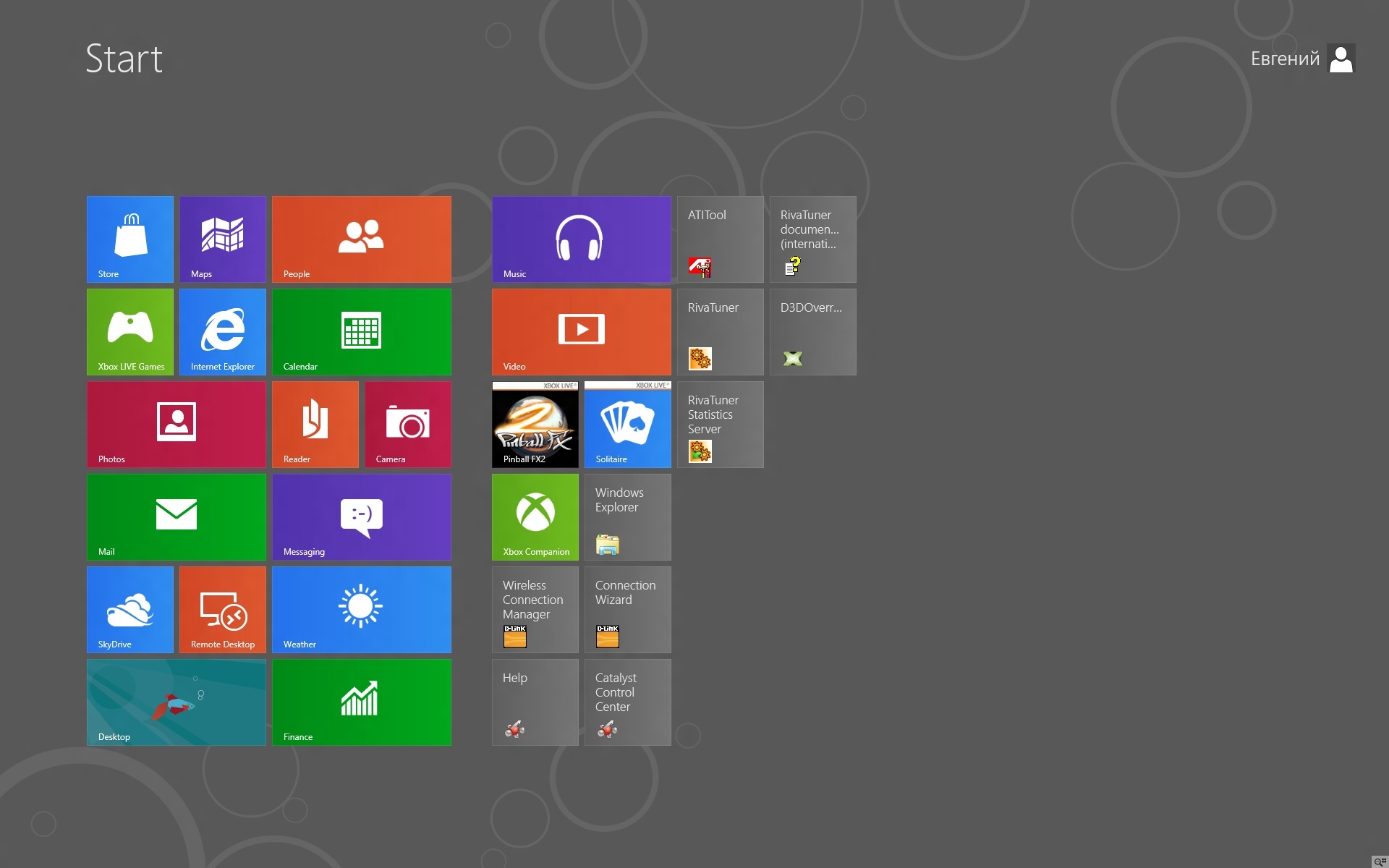
Task: Launch Internet Explorer tile
Action: (x=223, y=332)
